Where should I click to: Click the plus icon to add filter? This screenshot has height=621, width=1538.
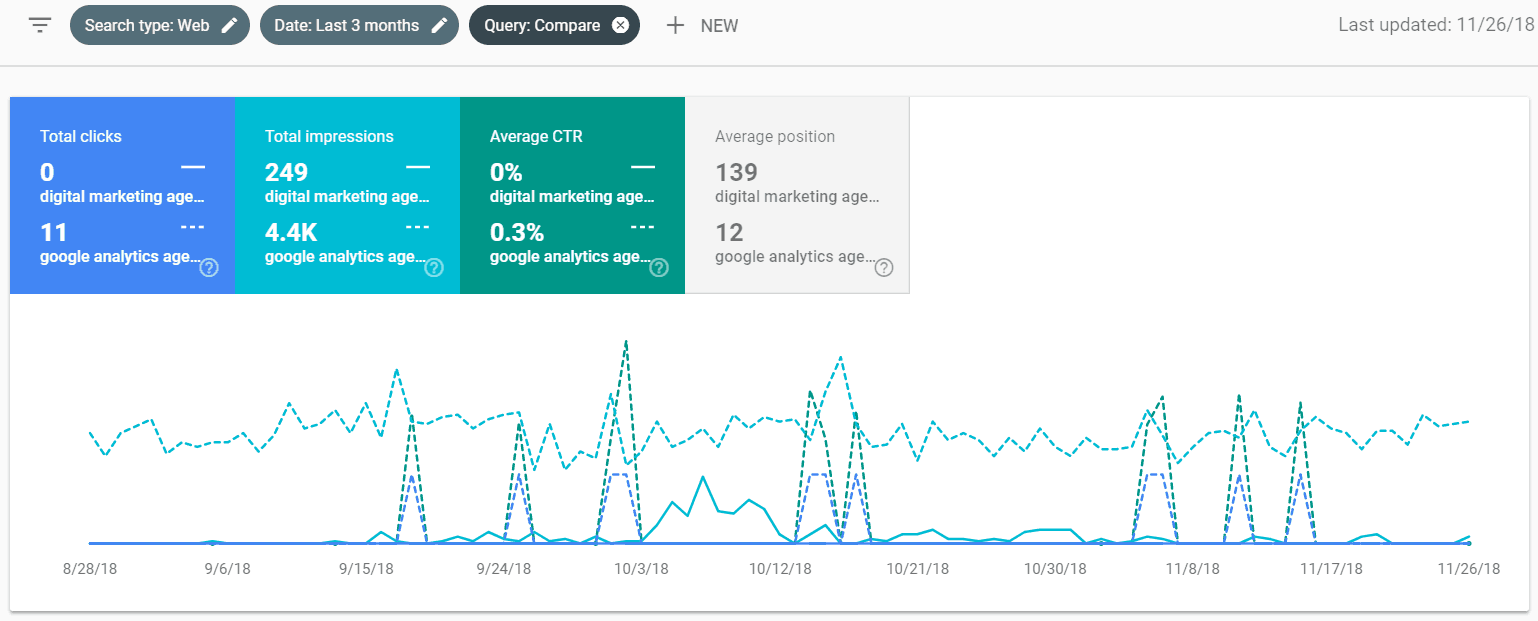point(676,26)
